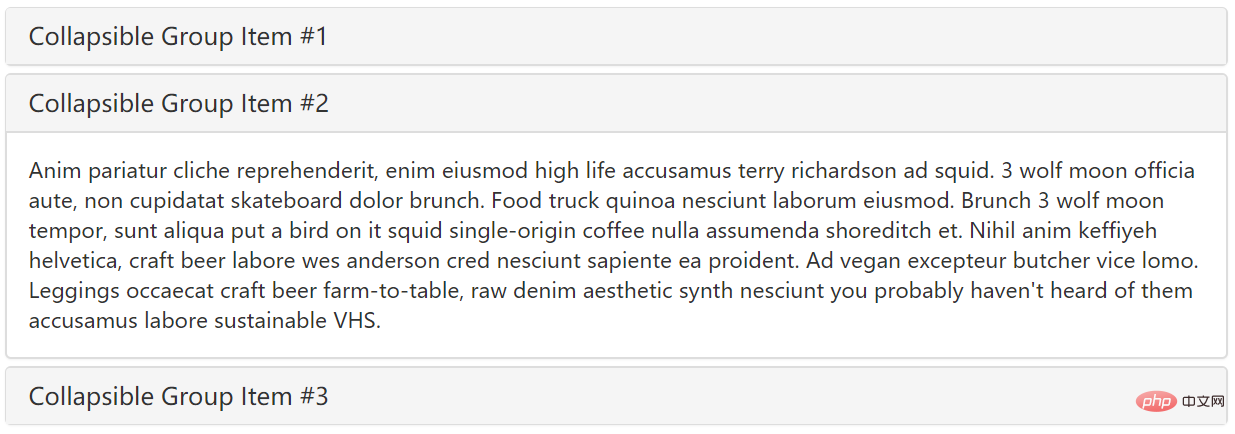The image size is (1235, 434).
Task: Click the '#1' in the first header
Action: [313, 37]
